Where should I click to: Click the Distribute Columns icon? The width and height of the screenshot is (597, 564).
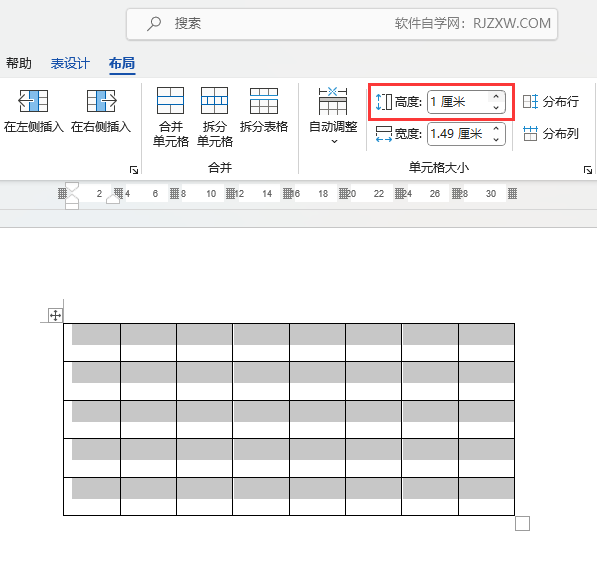click(530, 133)
